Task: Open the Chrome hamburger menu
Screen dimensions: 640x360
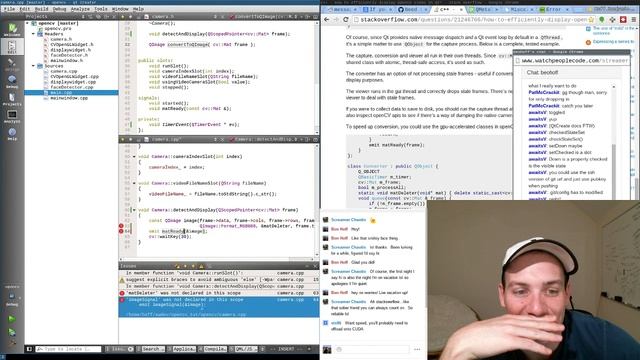Action: pos(633,20)
